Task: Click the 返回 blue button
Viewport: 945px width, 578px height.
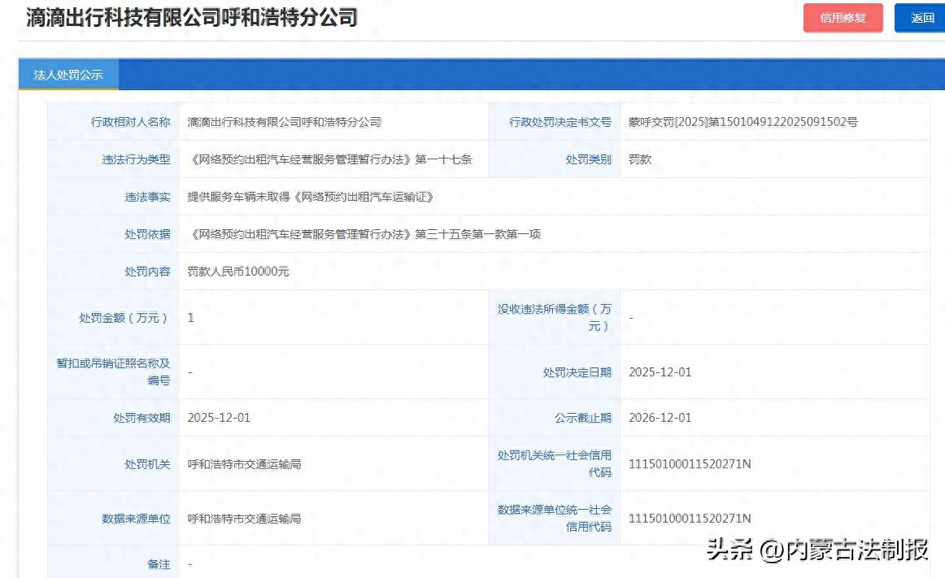Action: [921, 18]
